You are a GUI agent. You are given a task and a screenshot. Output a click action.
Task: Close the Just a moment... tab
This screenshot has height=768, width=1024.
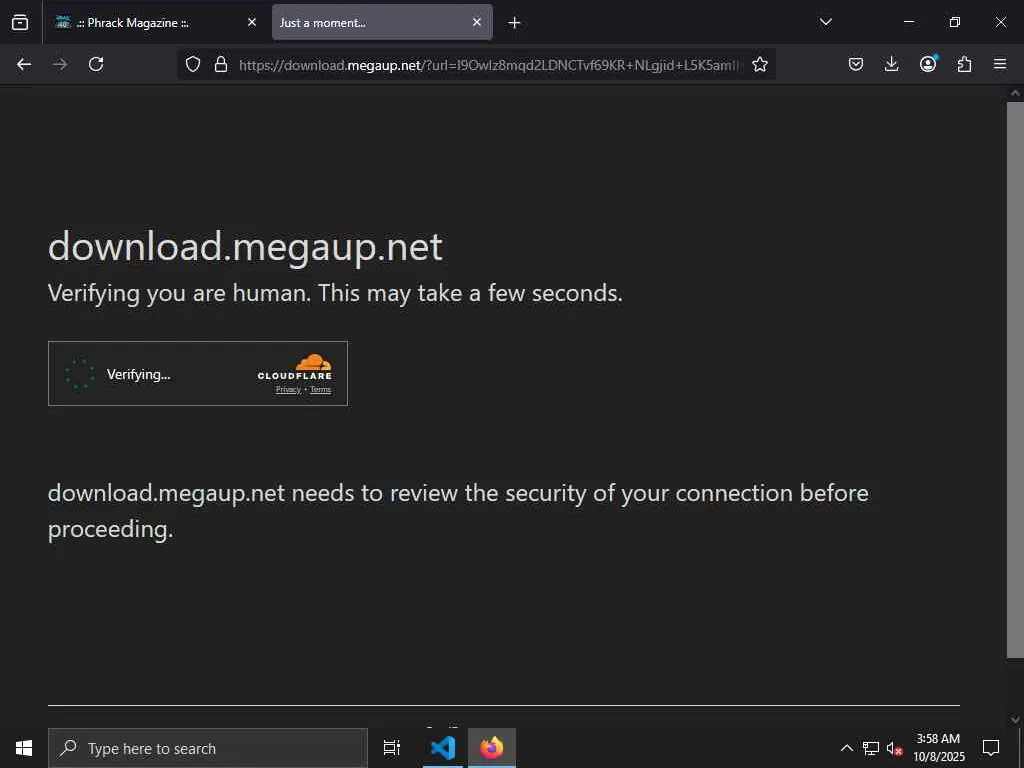click(x=477, y=22)
